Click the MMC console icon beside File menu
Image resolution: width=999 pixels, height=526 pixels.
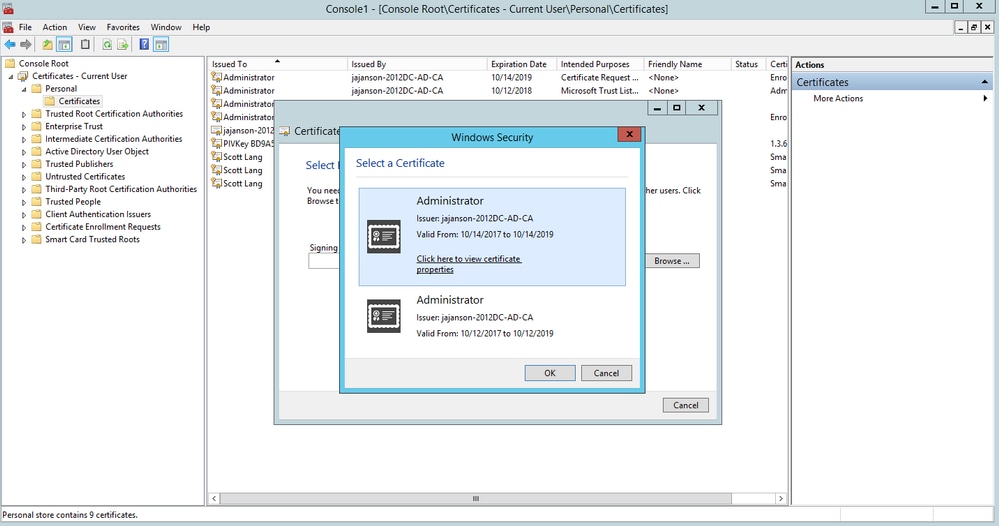coord(8,27)
